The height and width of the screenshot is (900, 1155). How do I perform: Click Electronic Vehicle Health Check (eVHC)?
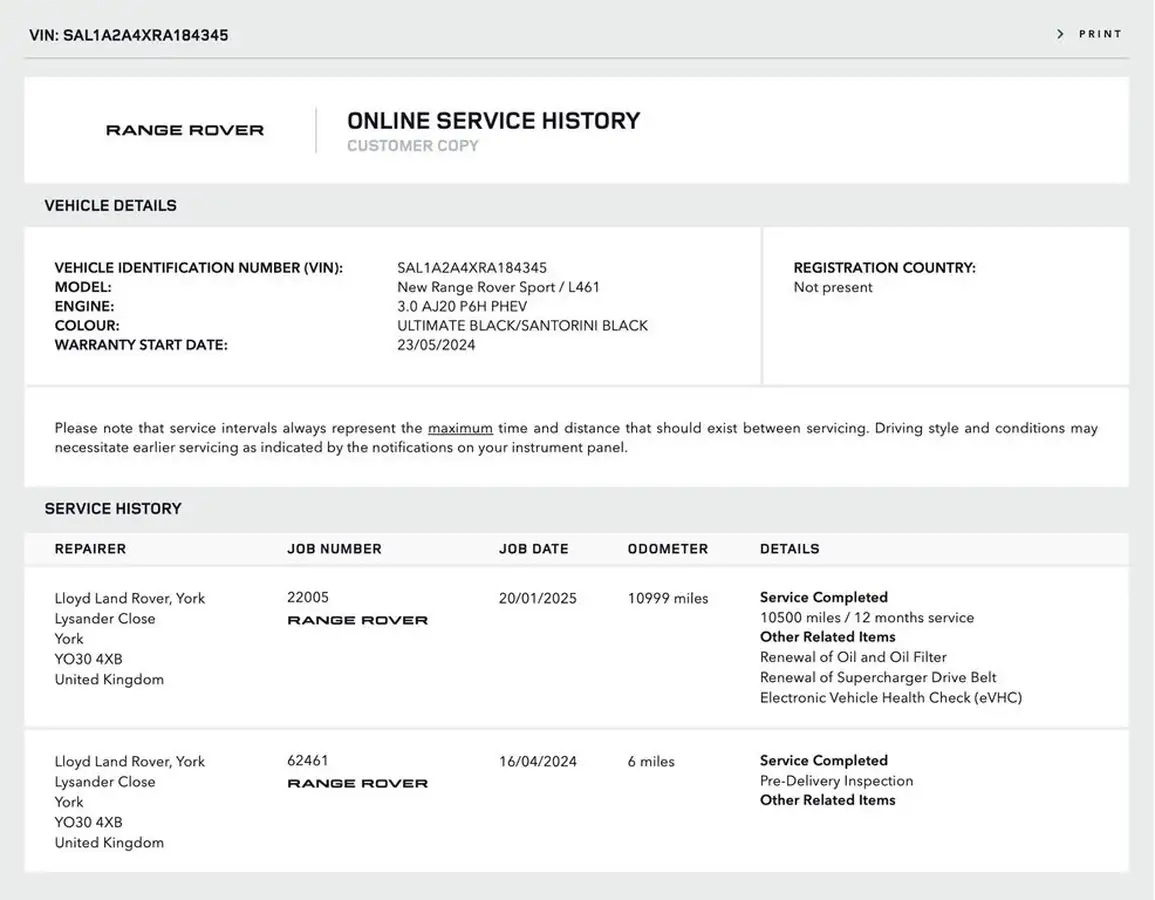(891, 697)
